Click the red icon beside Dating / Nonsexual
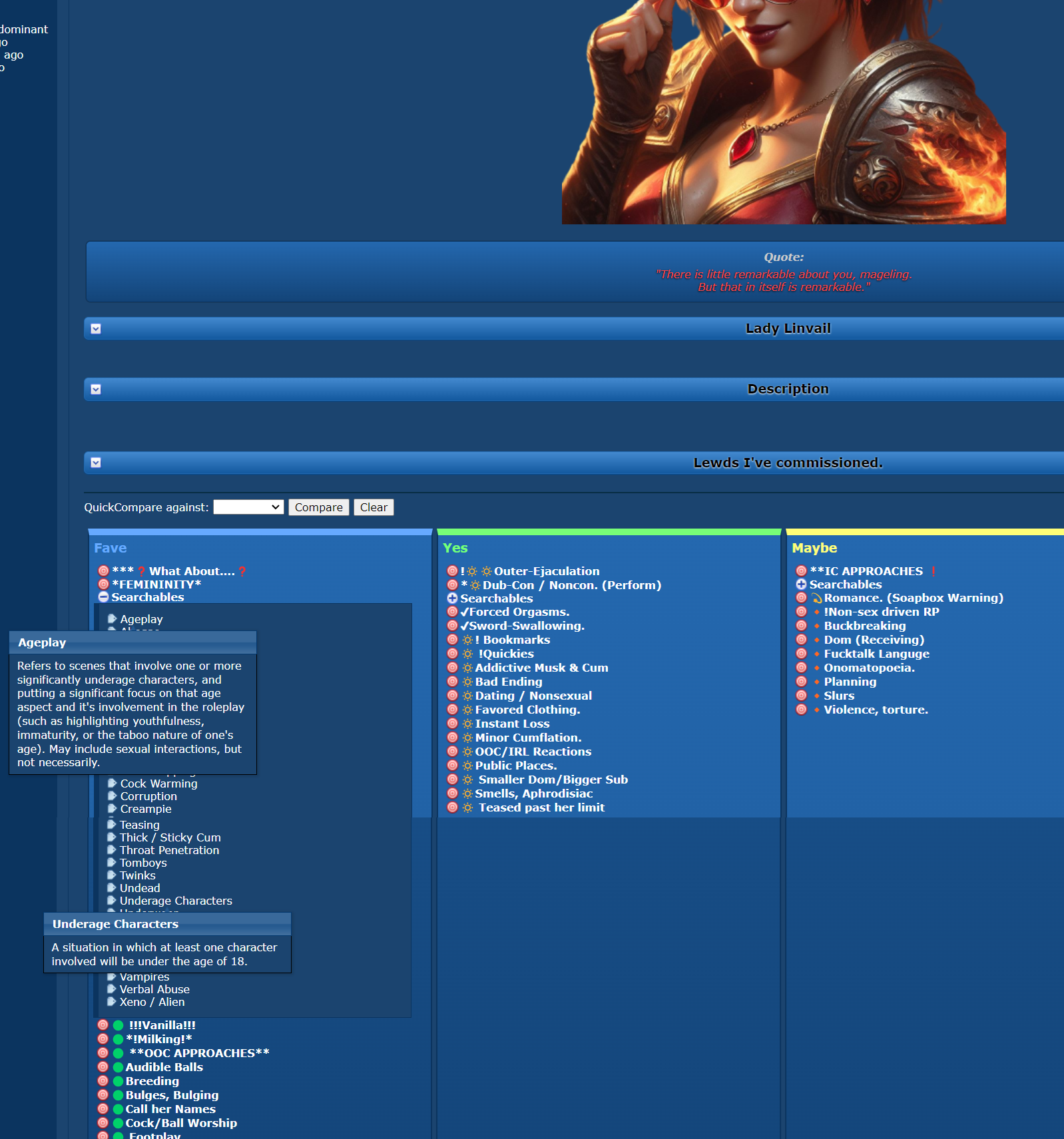Viewport: 1064px width, 1139px height. point(452,696)
